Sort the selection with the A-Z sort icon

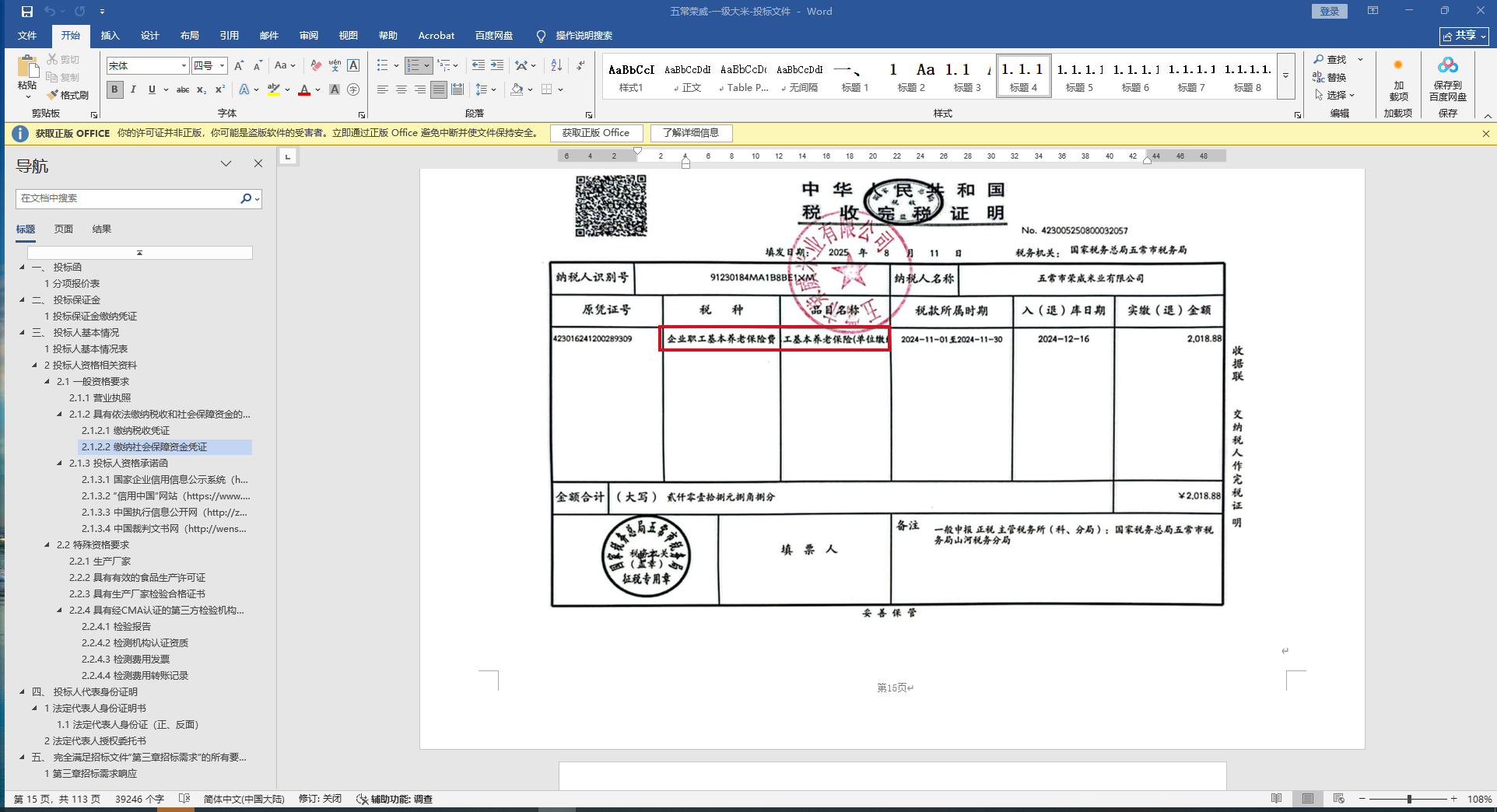[556, 65]
